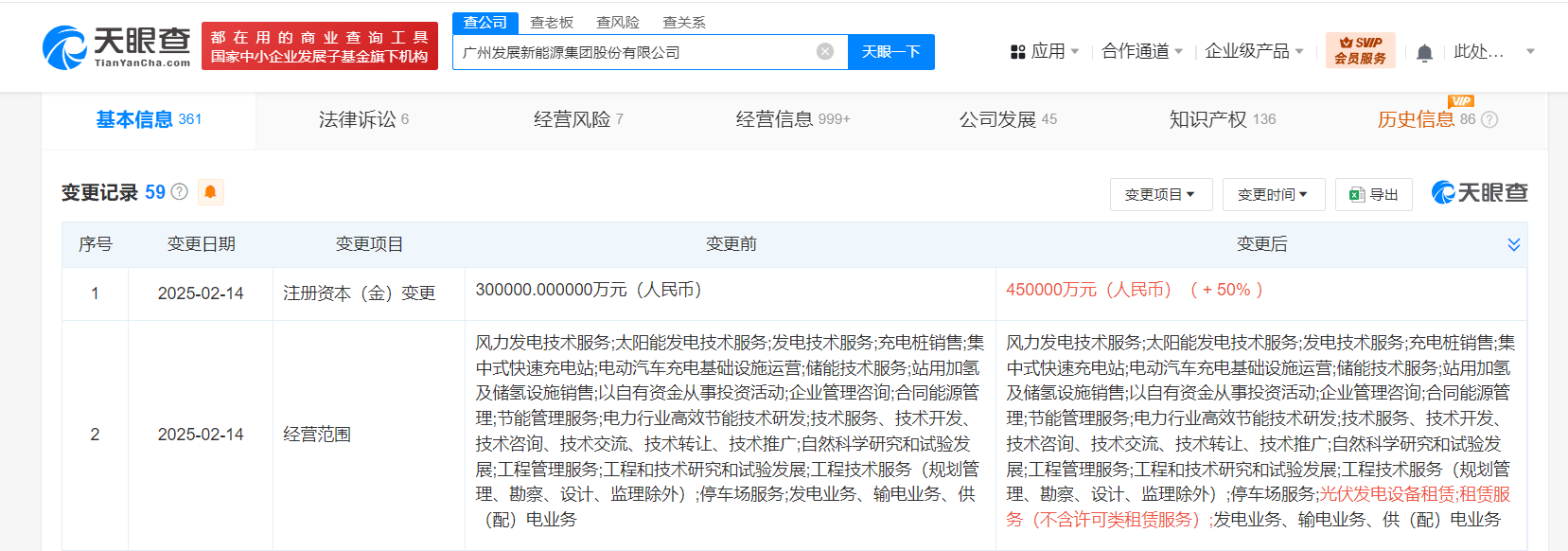Image resolution: width=1568 pixels, height=551 pixels.
Task: Open the 公司发展 tab
Action: pos(1008,119)
